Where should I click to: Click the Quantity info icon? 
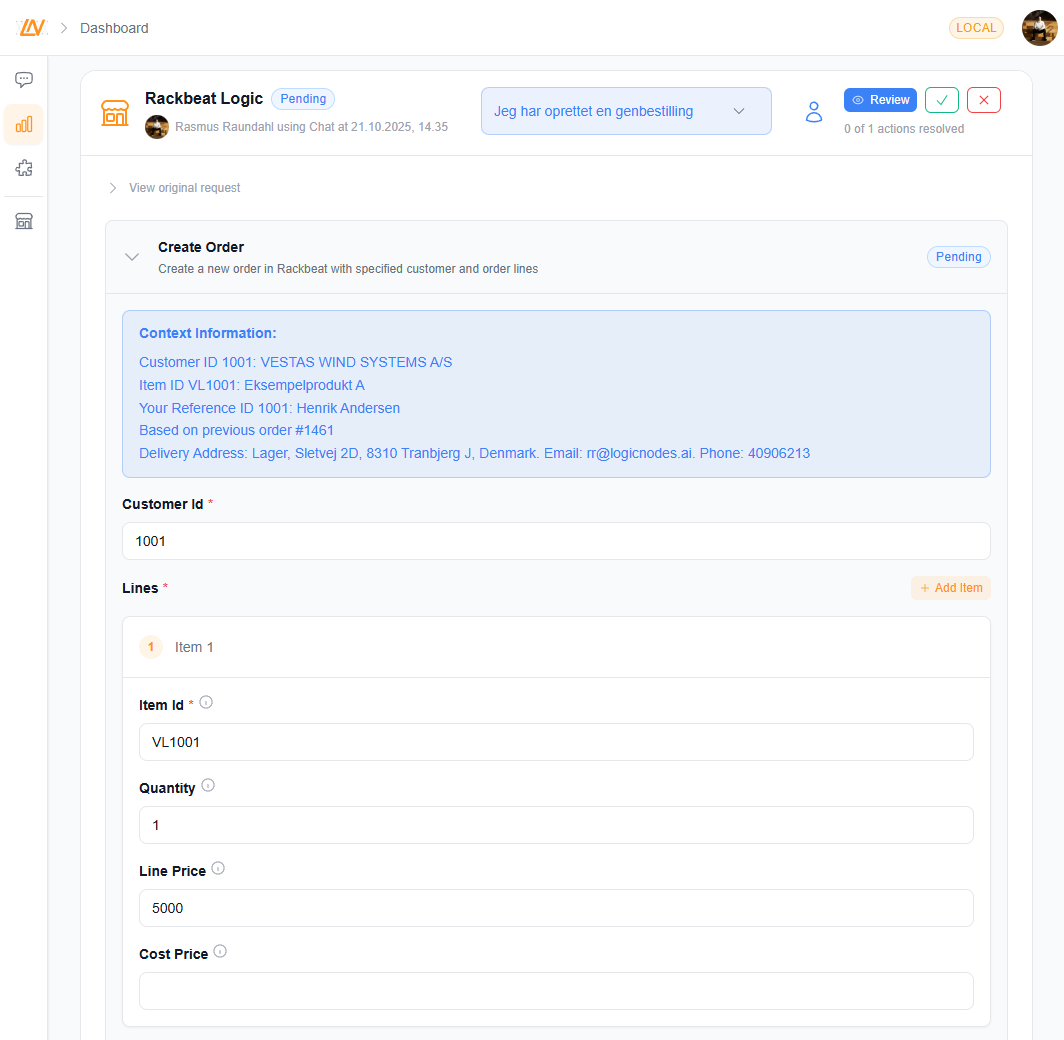tap(208, 786)
